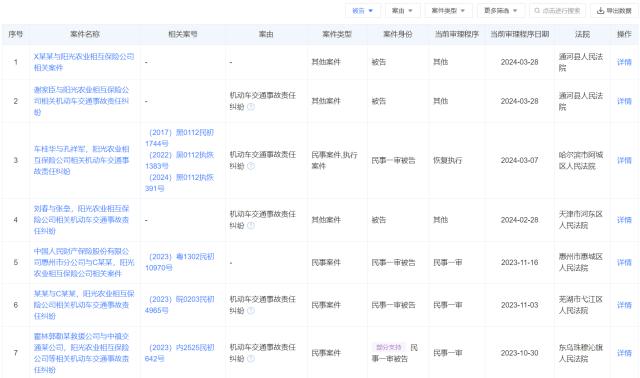Image resolution: width=640 pixels, height=378 pixels.
Task: Select the date 2024-02-28 cell
Action: coord(520,220)
